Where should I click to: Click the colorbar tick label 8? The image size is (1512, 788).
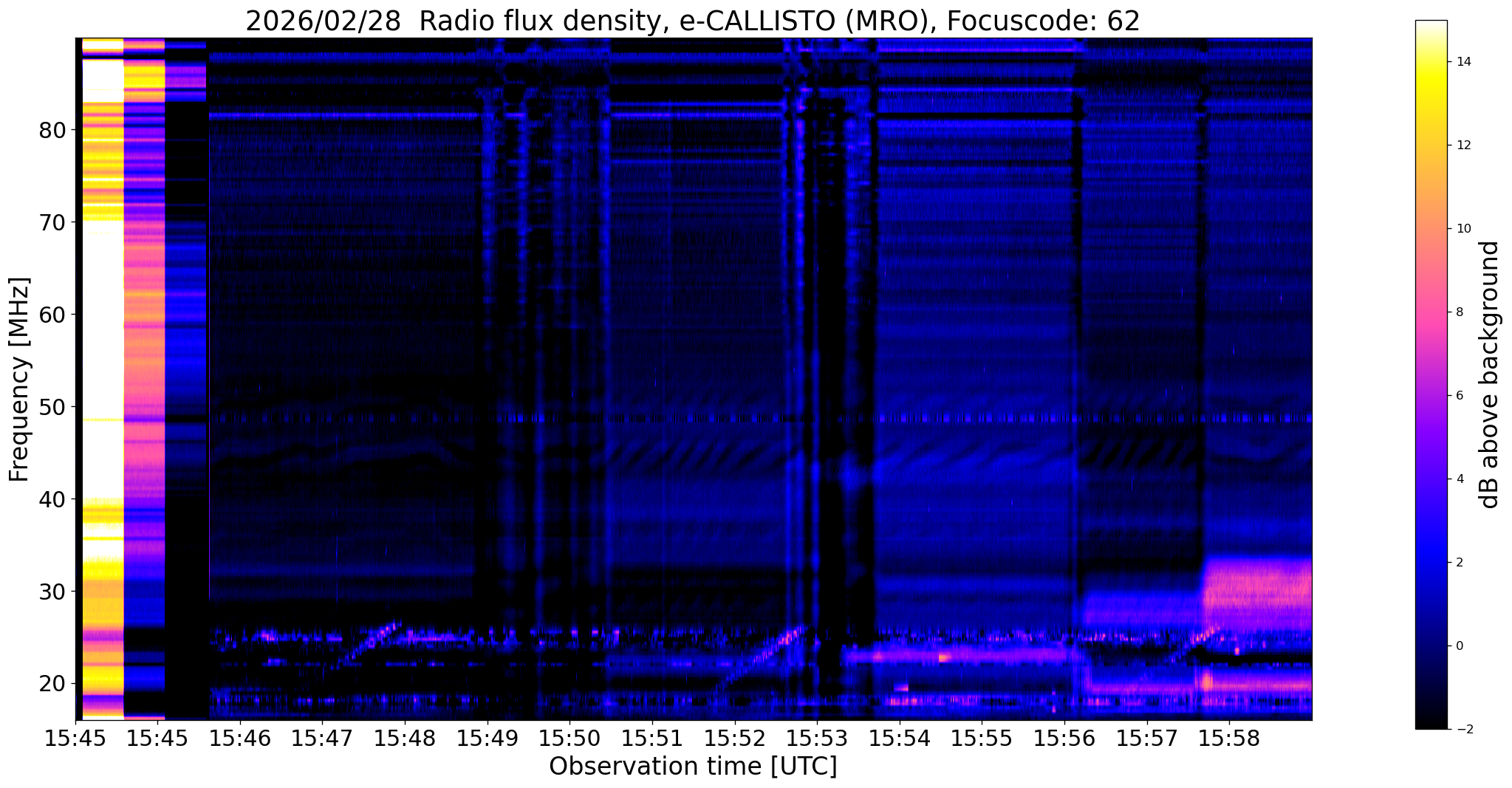(x=1458, y=312)
